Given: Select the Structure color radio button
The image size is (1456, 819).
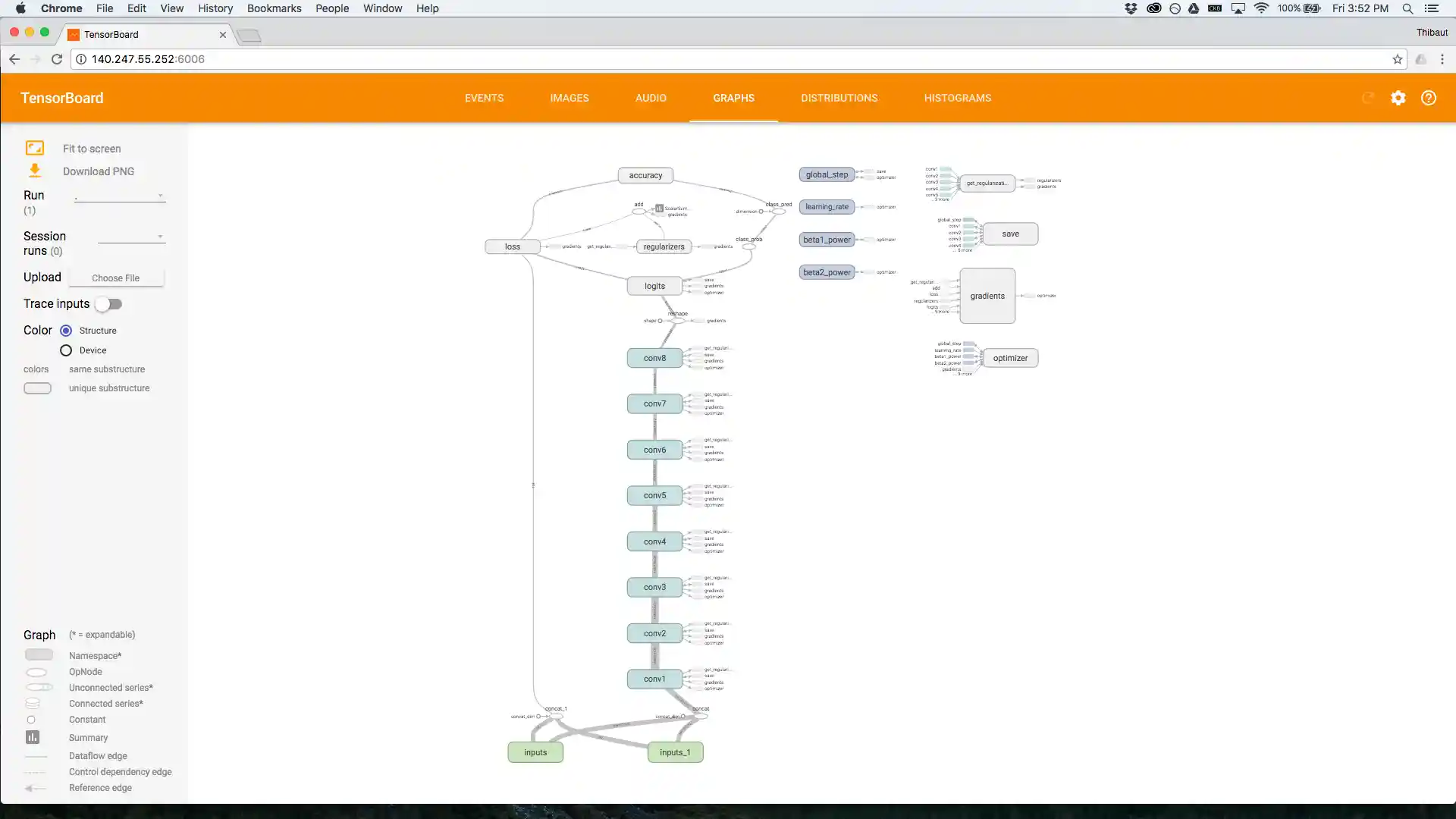Looking at the screenshot, I should pyautogui.click(x=66, y=331).
